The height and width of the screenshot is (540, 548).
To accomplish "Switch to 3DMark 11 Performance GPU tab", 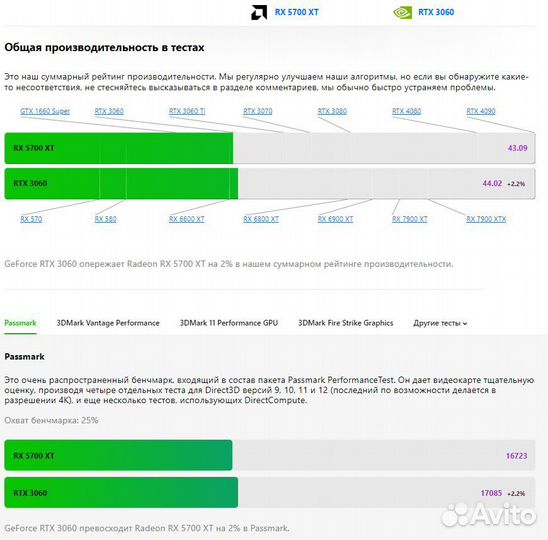I will click(x=229, y=323).
